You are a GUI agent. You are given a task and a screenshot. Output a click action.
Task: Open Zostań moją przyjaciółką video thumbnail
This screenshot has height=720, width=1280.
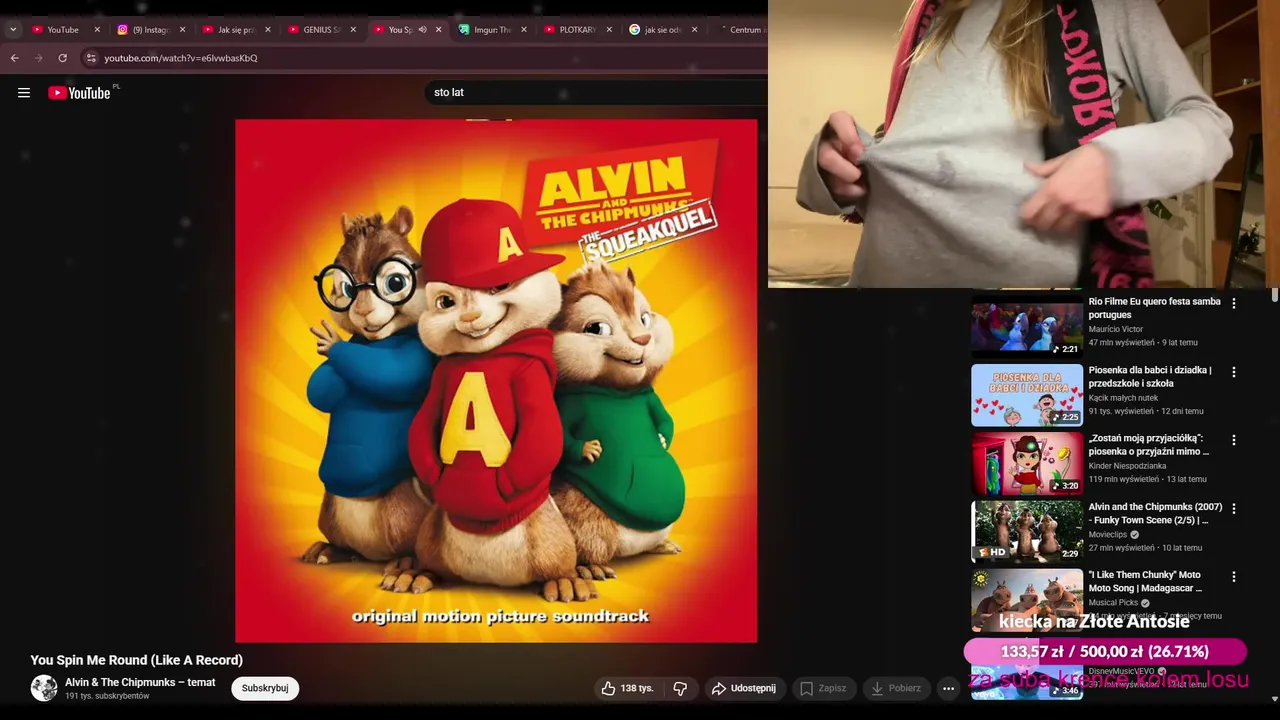pyautogui.click(x=1027, y=463)
